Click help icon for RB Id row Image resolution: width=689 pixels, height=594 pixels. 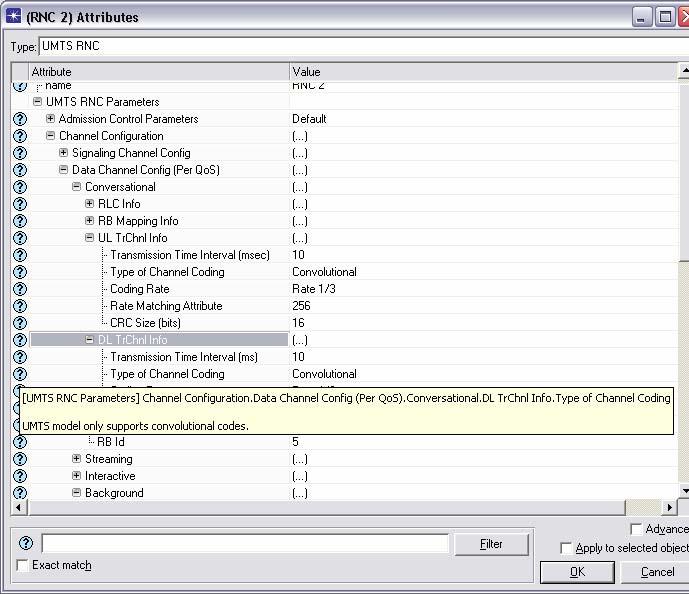[x=20, y=442]
